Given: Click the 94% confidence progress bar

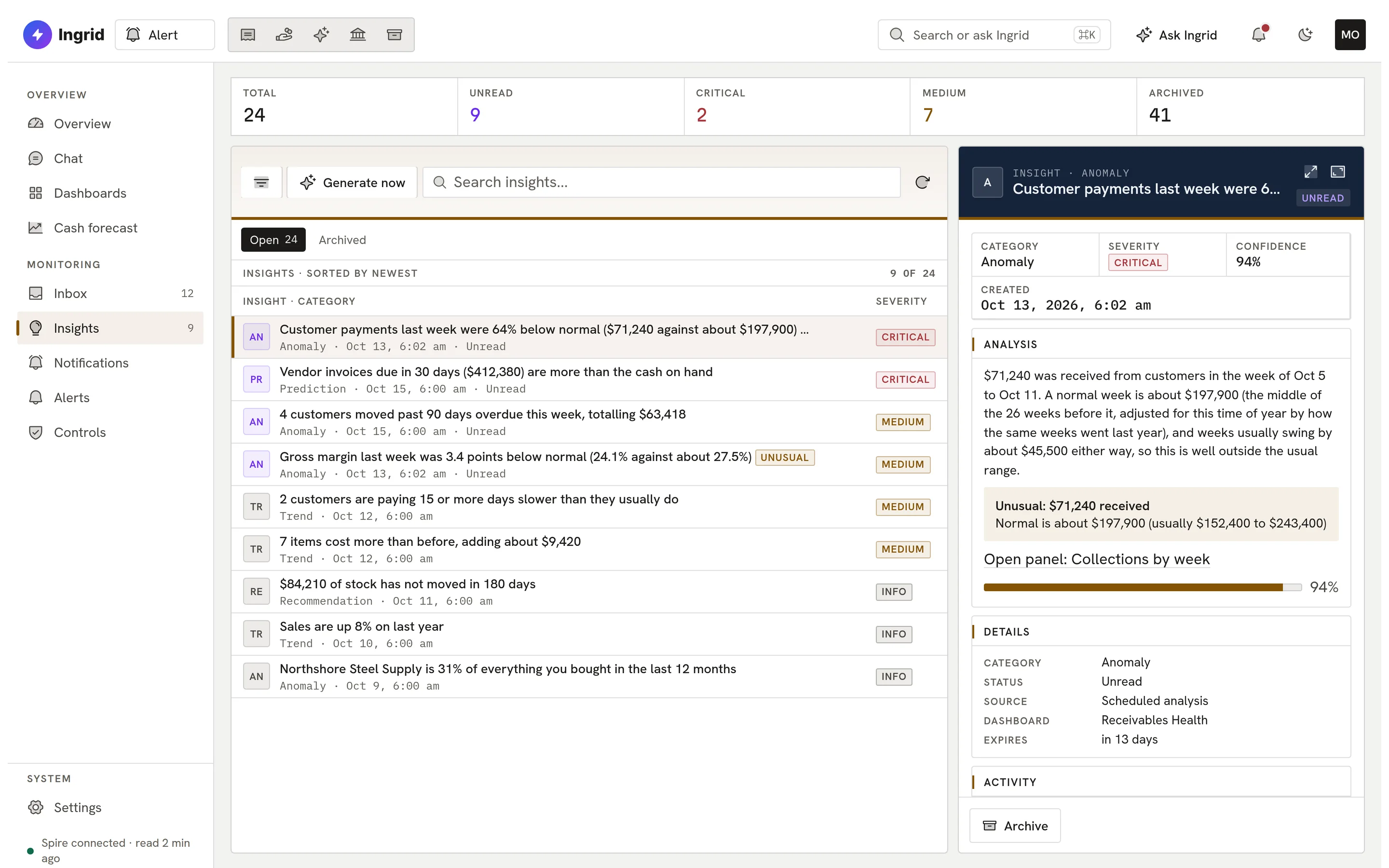Looking at the screenshot, I should [1142, 587].
